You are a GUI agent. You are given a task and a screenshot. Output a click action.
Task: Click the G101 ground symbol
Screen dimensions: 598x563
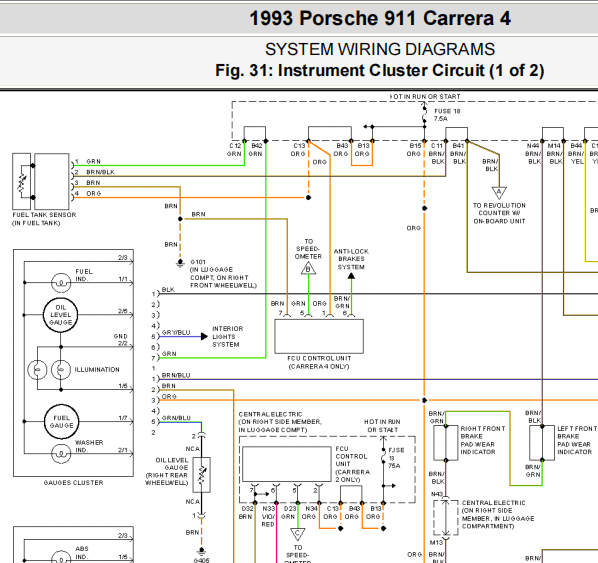tap(180, 264)
